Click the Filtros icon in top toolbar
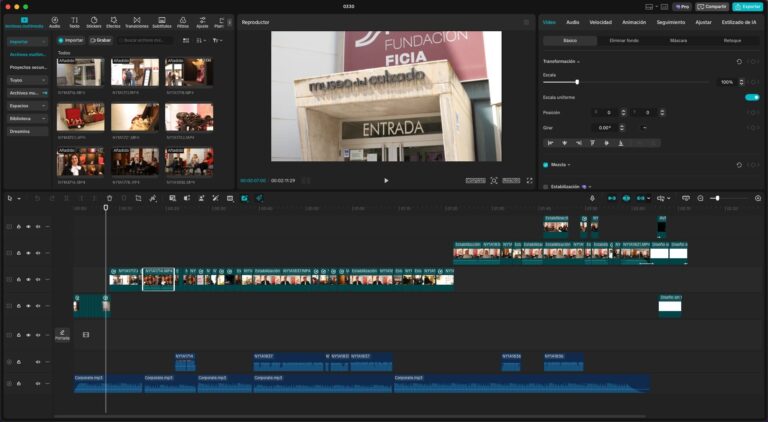The height and width of the screenshot is (422, 768). pos(183,22)
